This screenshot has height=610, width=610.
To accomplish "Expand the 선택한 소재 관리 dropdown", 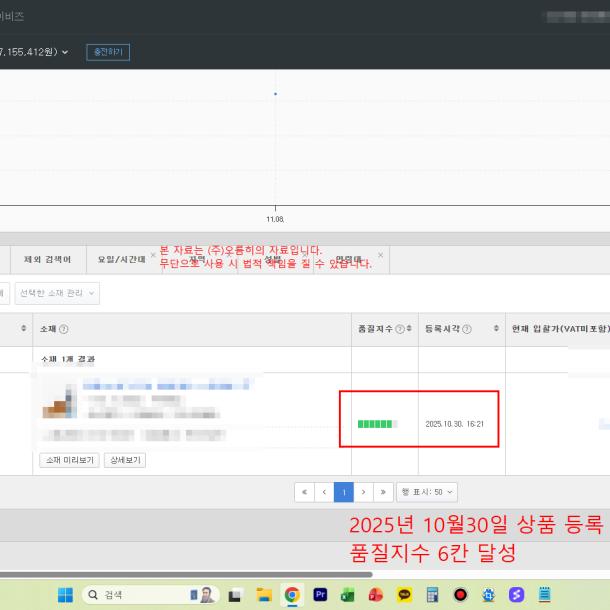I will click(x=57, y=293).
